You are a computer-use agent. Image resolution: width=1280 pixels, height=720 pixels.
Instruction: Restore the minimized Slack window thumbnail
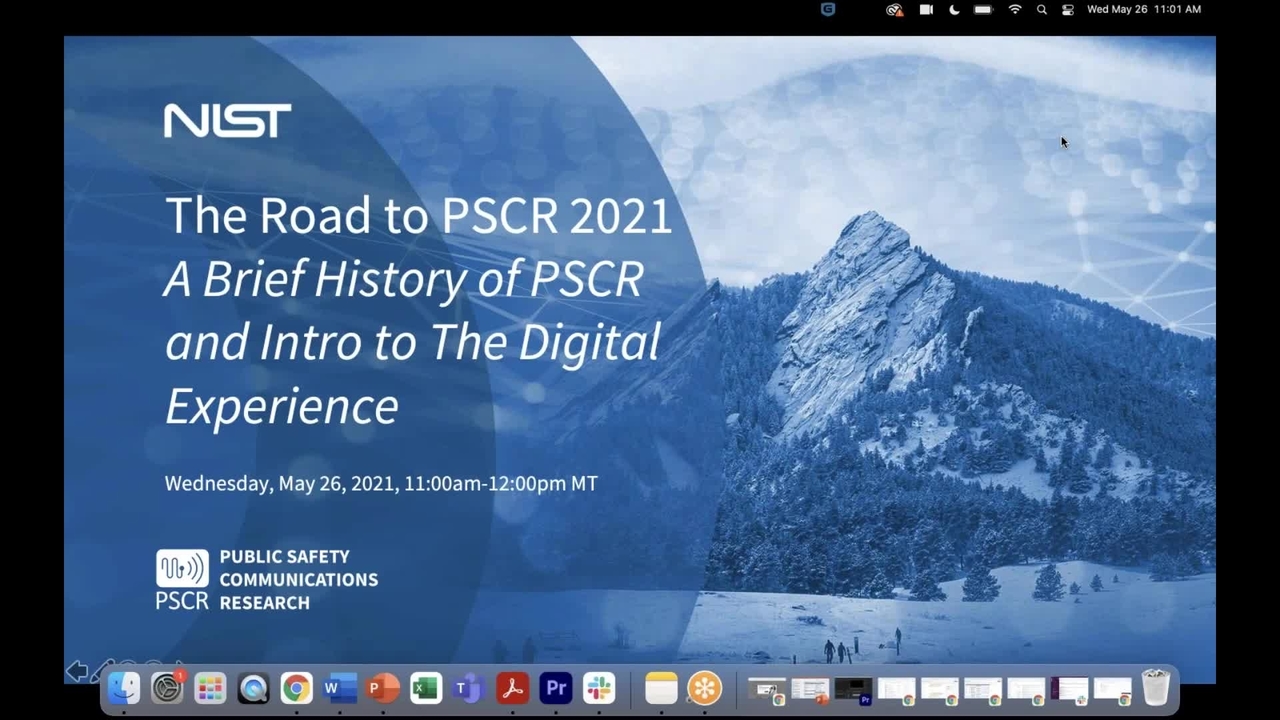[x=1069, y=690]
